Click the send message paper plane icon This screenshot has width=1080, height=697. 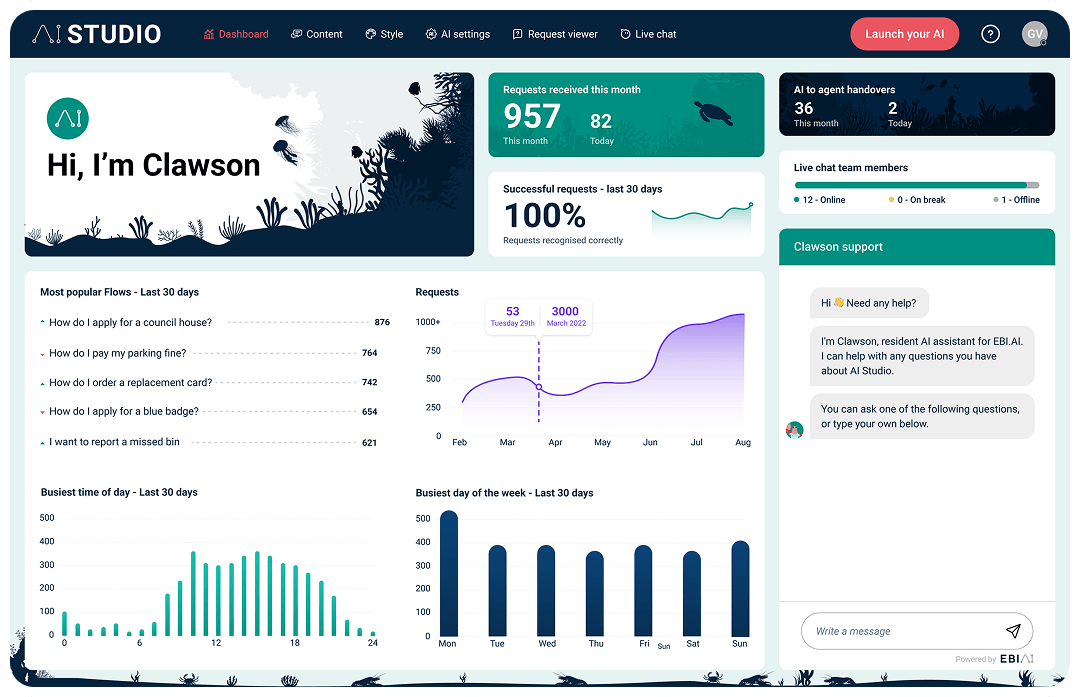(1013, 631)
